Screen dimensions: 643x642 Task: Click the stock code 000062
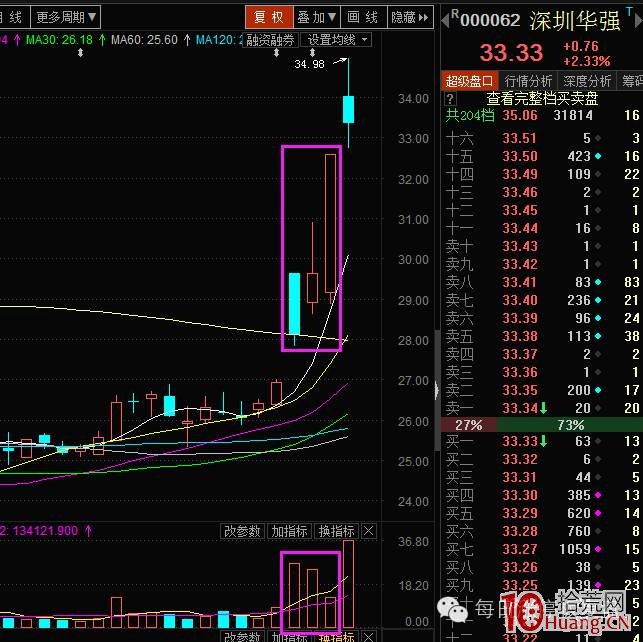coord(490,20)
